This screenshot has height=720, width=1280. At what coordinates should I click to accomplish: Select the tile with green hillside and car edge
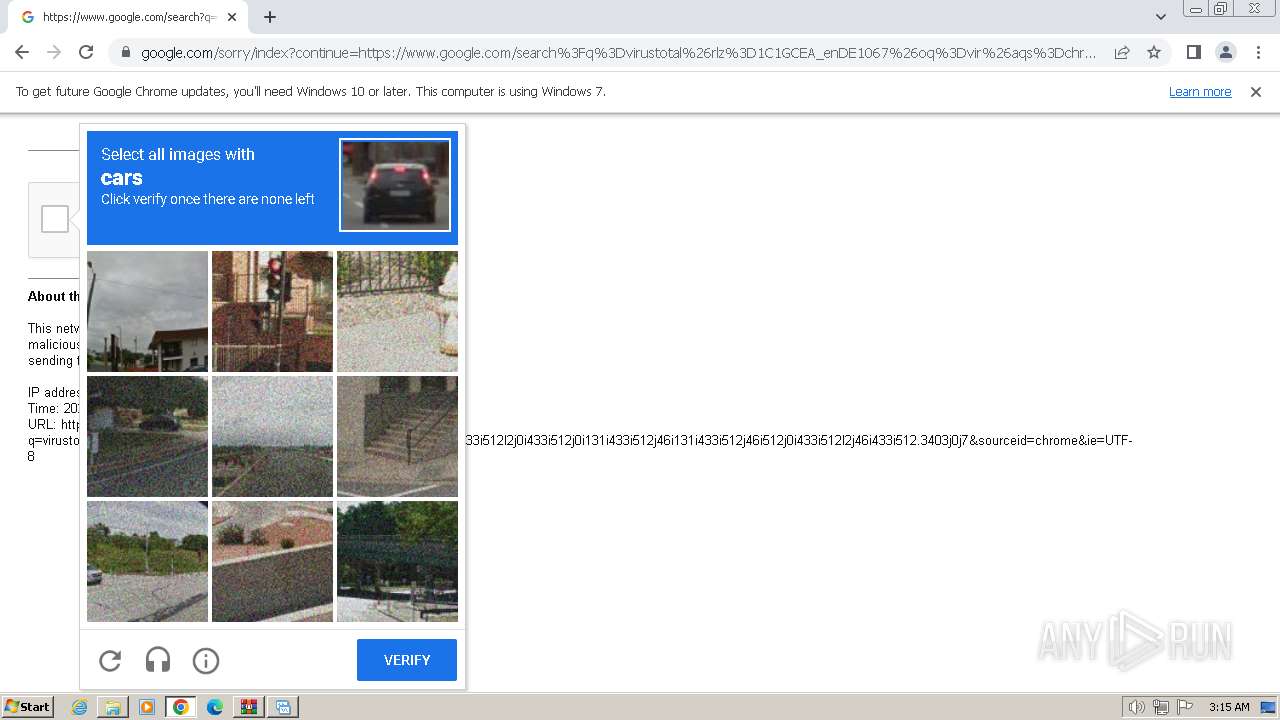tap(147, 561)
